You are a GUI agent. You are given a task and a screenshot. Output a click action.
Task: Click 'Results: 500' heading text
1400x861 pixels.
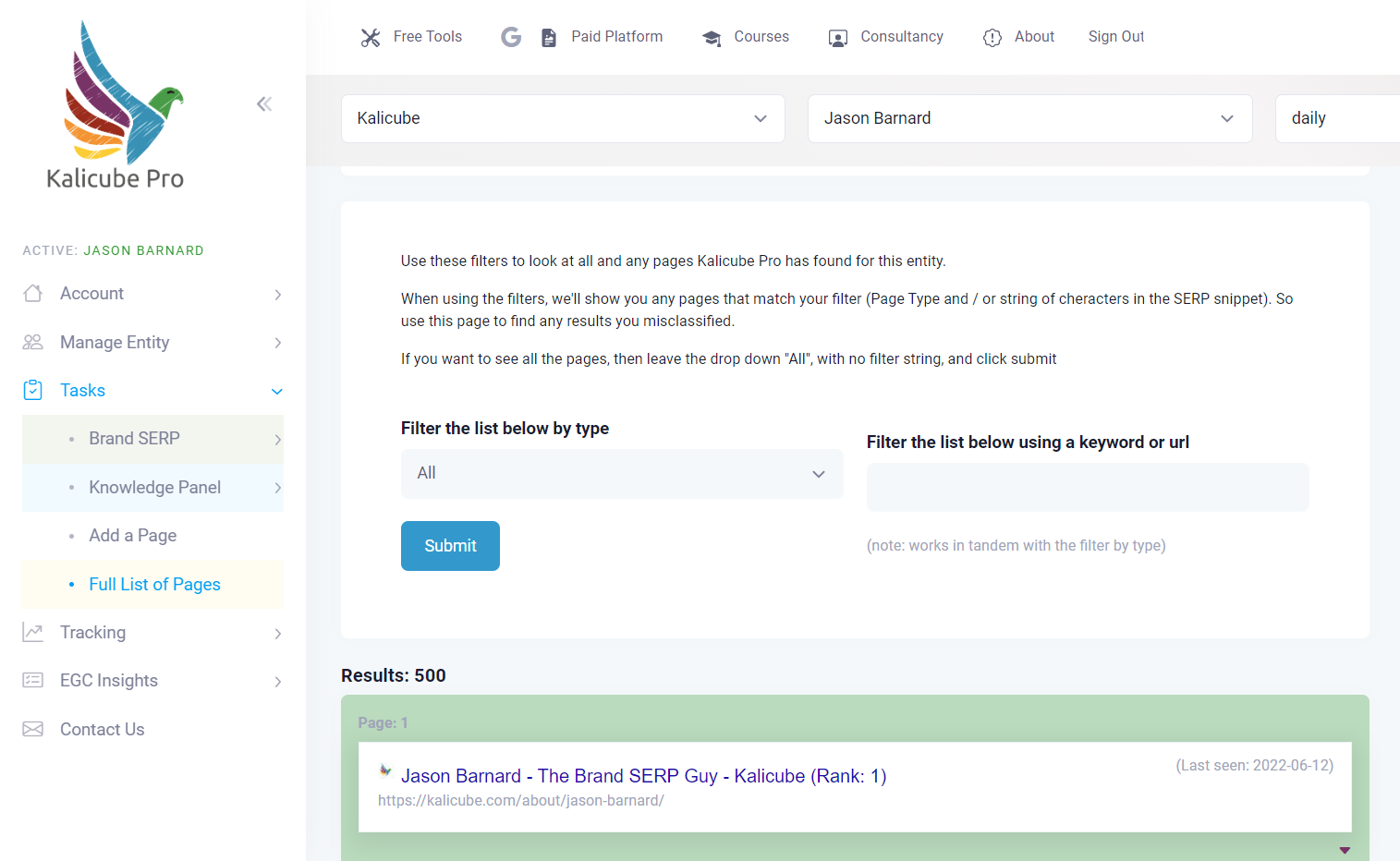coord(394,675)
